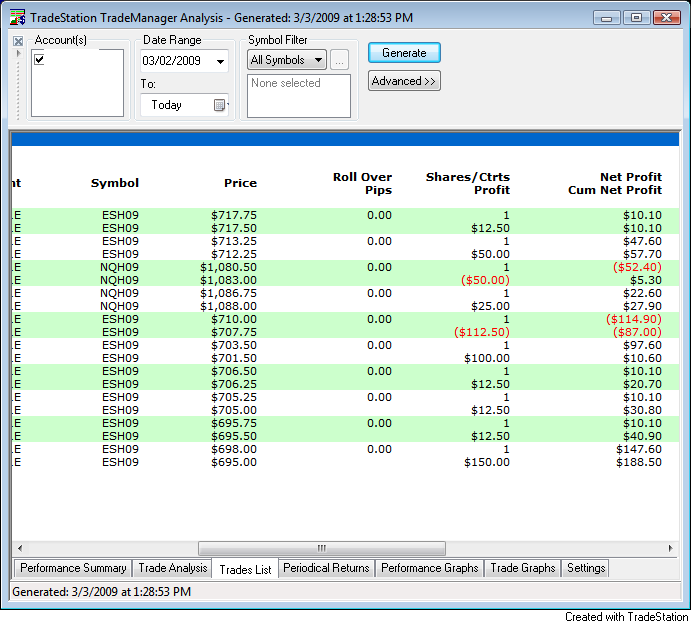This screenshot has width=691, height=623.
Task: Open the All Symbols dropdown
Action: click(286, 60)
